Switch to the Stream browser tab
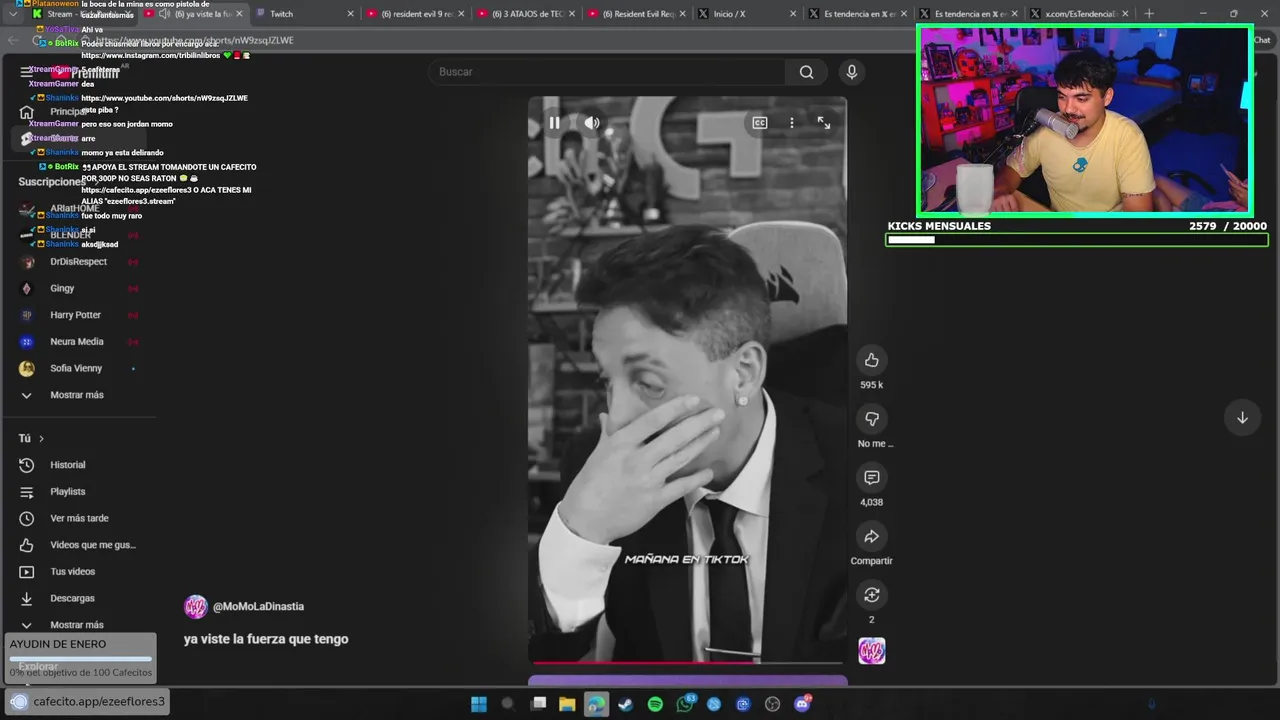 click(x=80, y=14)
